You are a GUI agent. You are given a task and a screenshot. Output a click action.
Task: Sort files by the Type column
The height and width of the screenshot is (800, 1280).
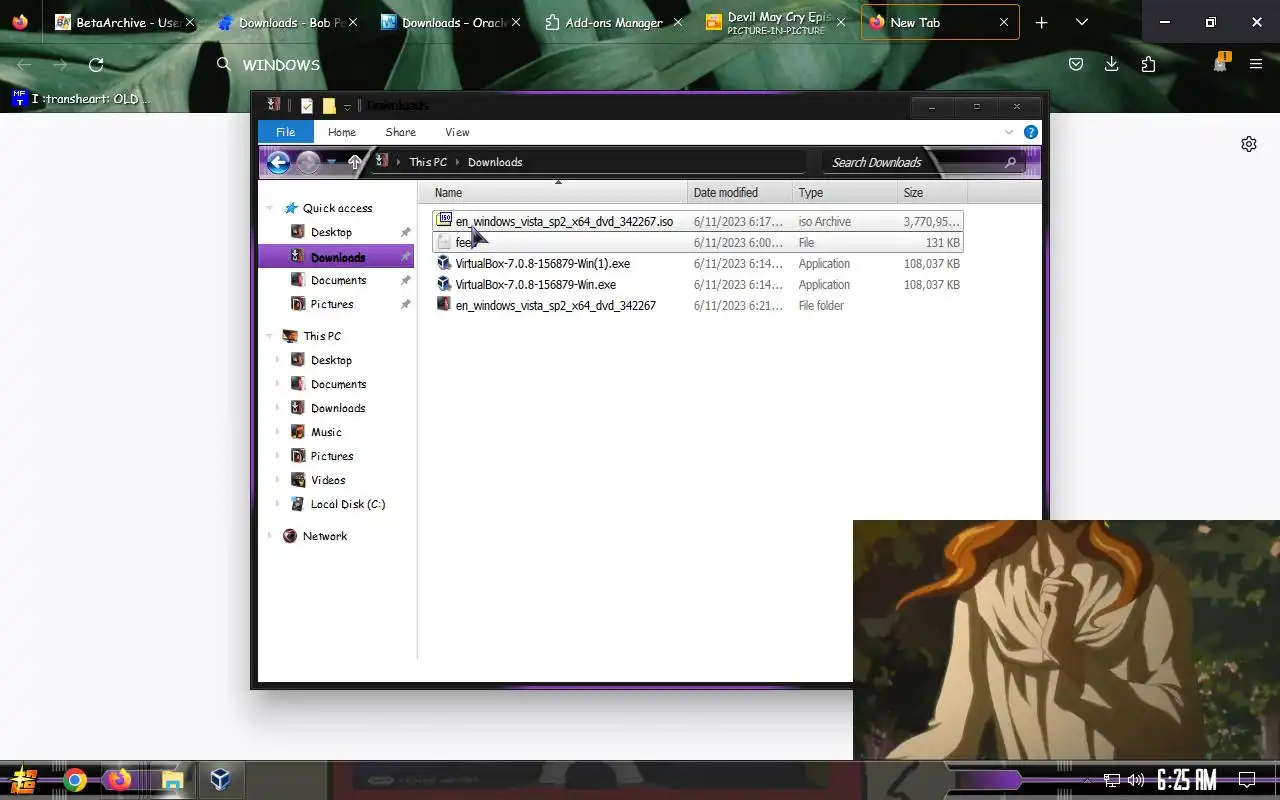tap(845, 192)
